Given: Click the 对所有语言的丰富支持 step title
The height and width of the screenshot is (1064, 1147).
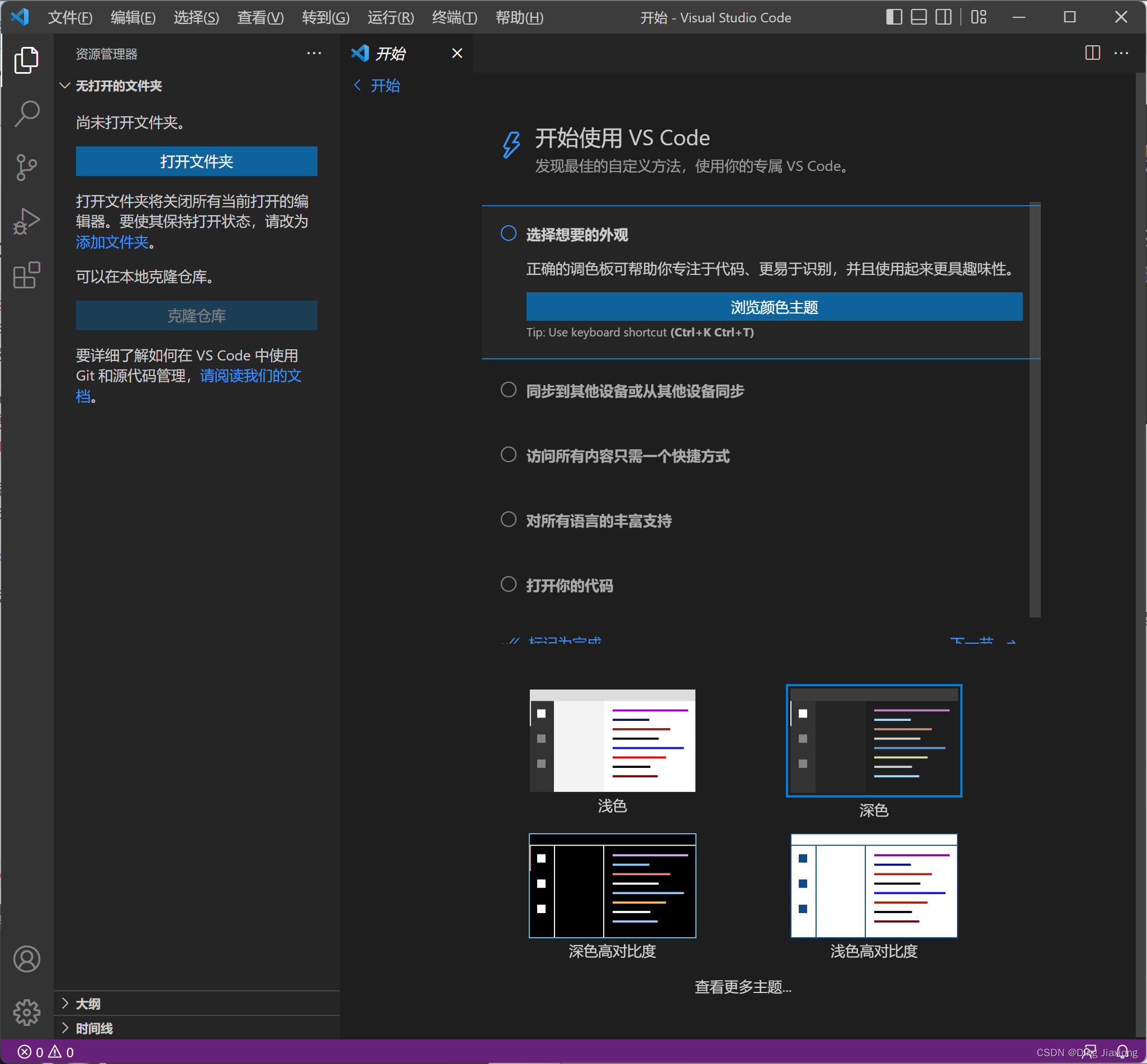Looking at the screenshot, I should point(599,521).
